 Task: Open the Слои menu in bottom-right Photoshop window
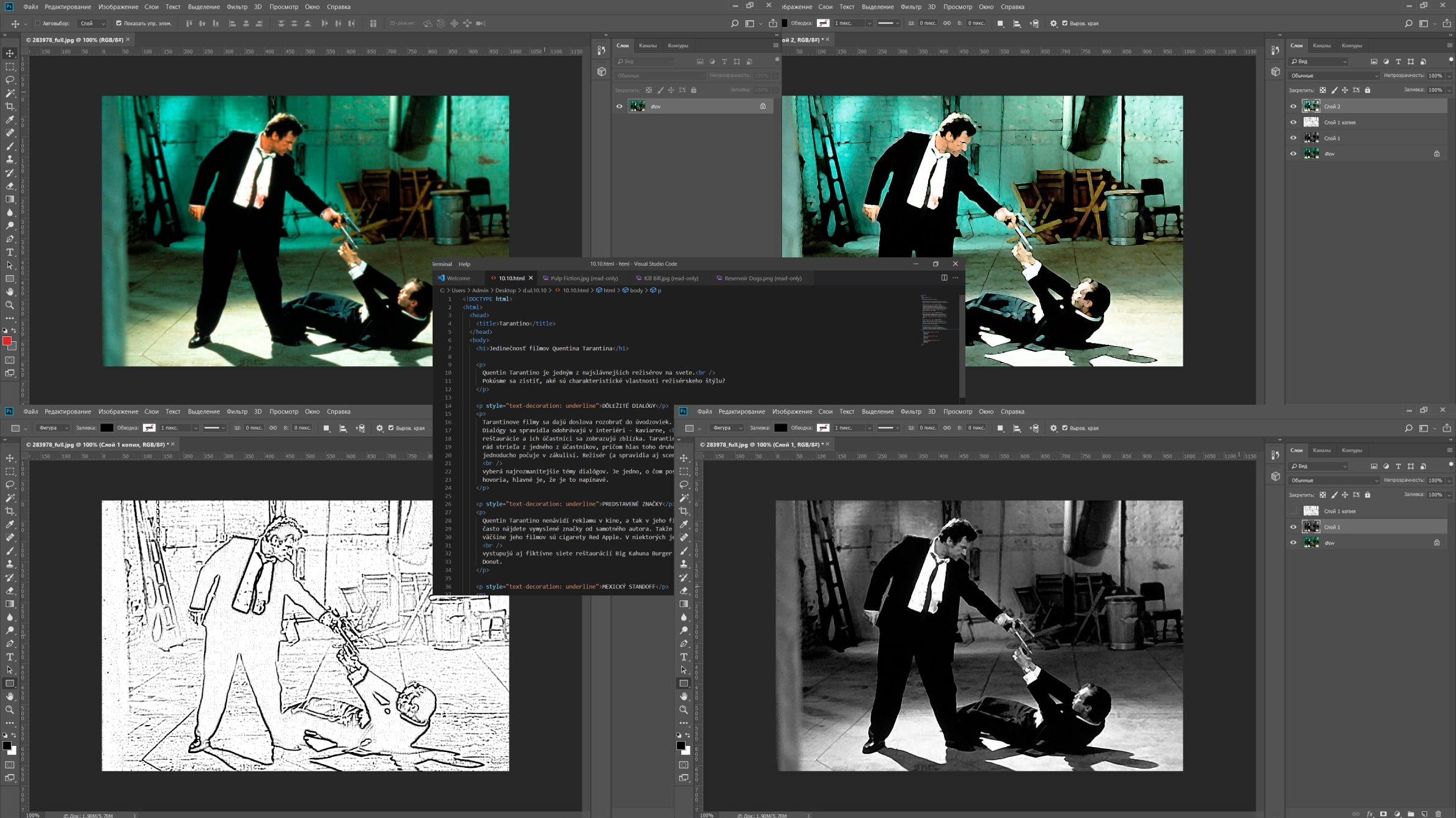coord(825,411)
